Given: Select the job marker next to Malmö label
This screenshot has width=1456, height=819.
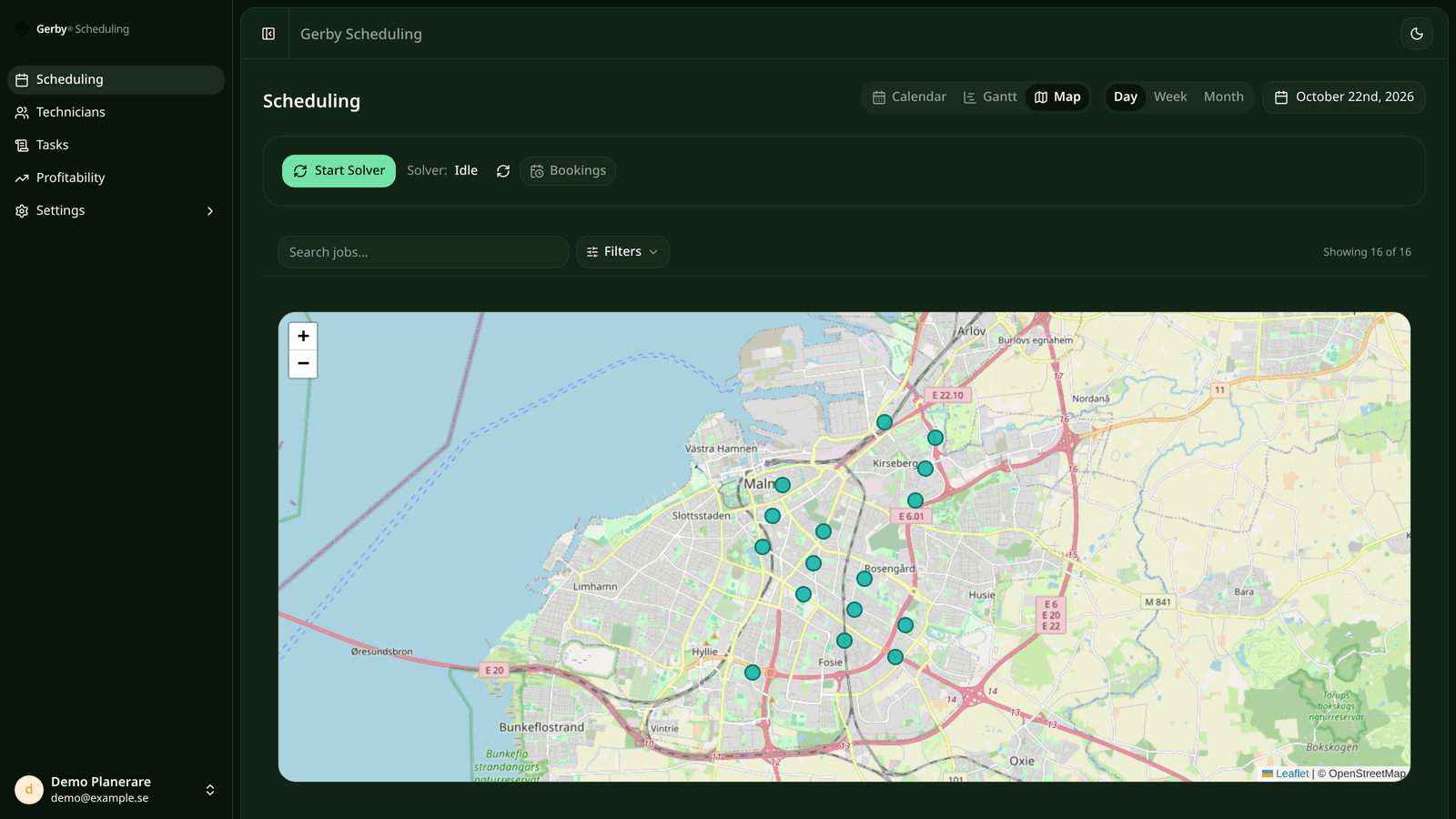Looking at the screenshot, I should pos(783,485).
